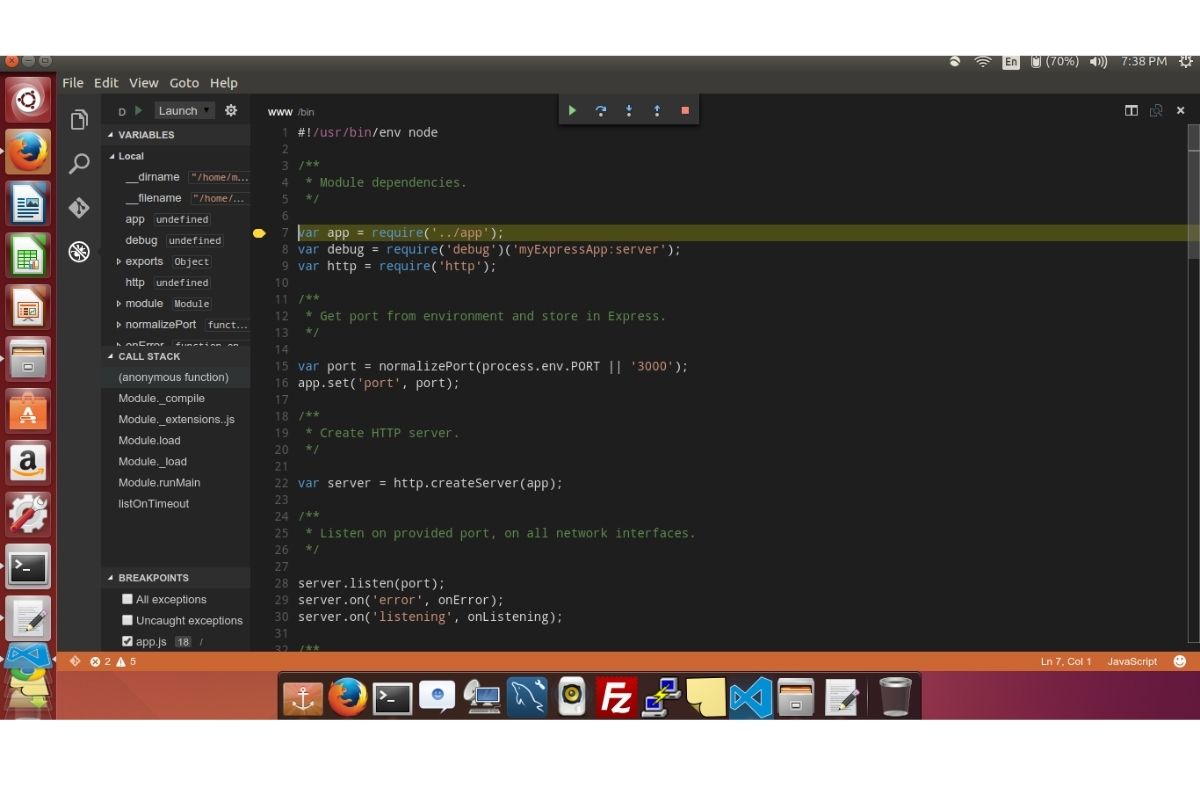The image size is (1200, 800).
Task: Open Terminal from the left launcher
Action: 28,568
